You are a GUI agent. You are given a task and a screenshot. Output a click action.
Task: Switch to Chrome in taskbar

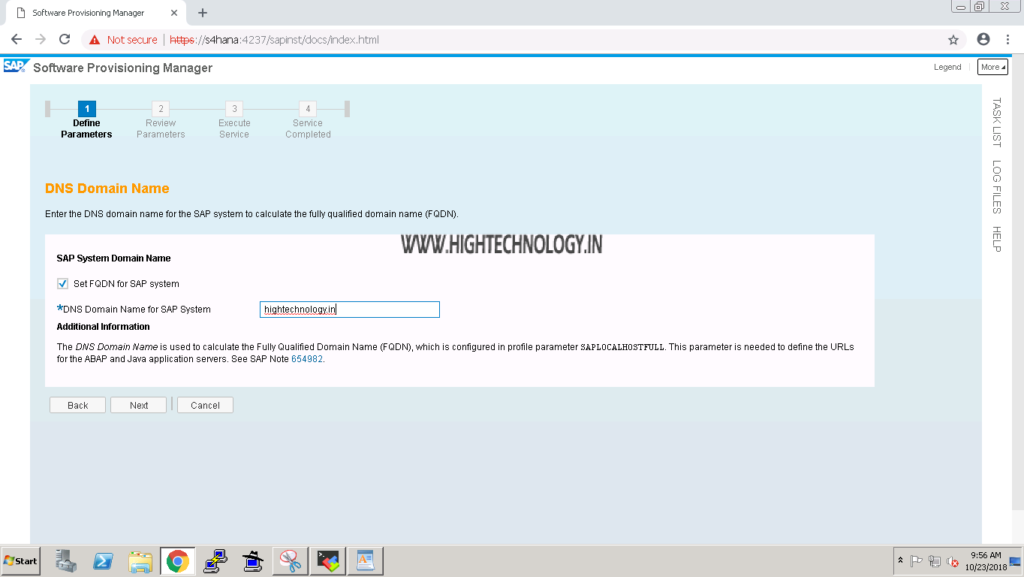click(x=178, y=561)
